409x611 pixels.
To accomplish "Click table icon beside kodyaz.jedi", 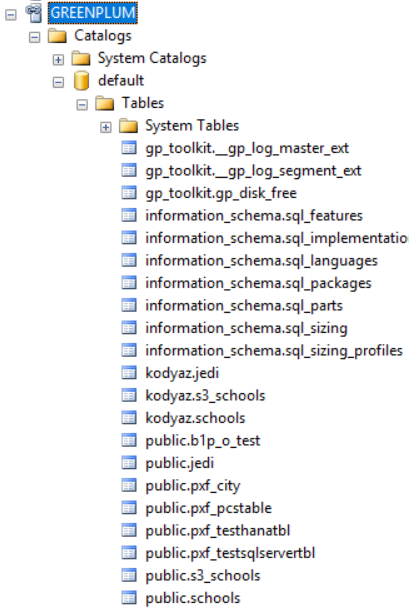I will (x=129, y=373).
